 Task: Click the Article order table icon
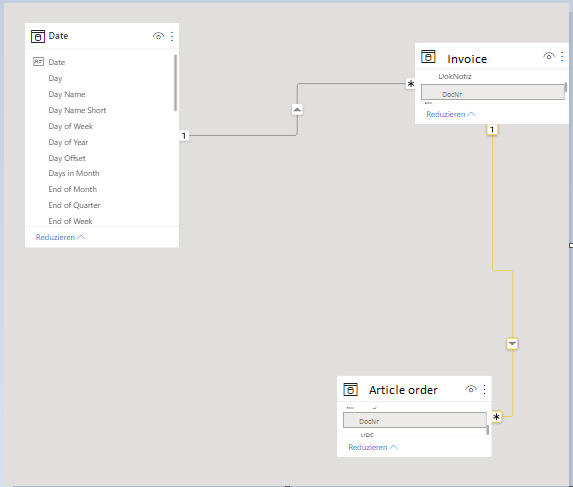[350, 389]
